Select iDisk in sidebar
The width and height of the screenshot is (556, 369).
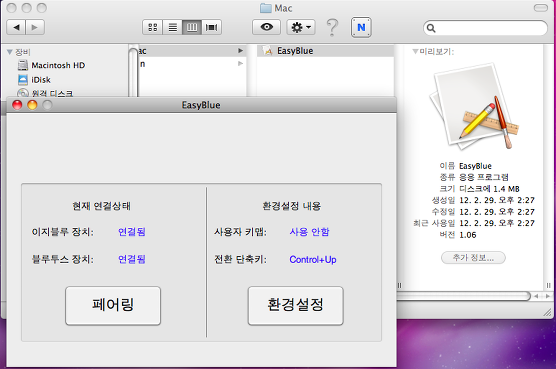tap(34, 80)
